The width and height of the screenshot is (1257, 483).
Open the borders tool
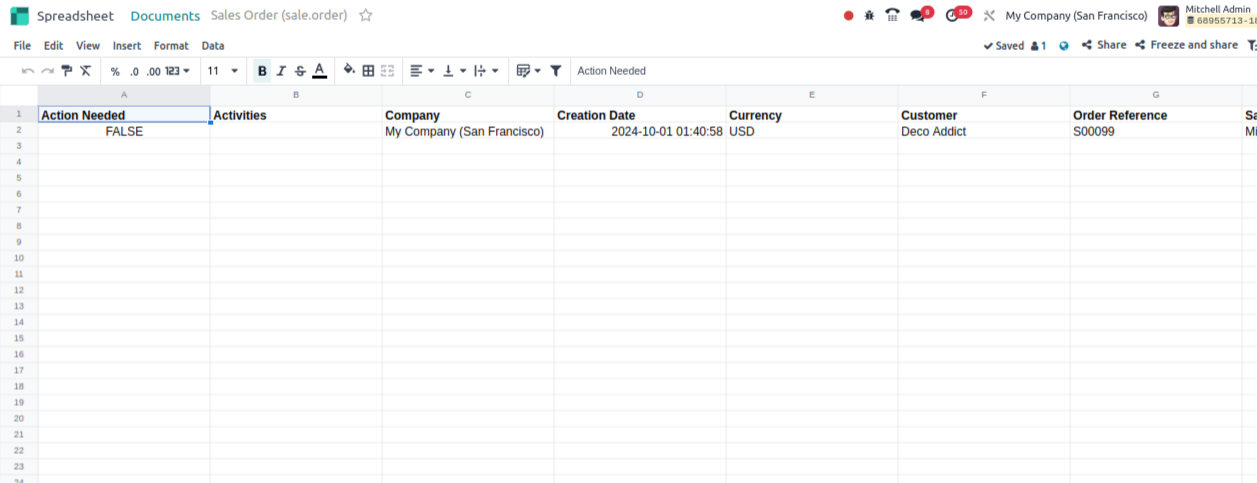coord(368,71)
